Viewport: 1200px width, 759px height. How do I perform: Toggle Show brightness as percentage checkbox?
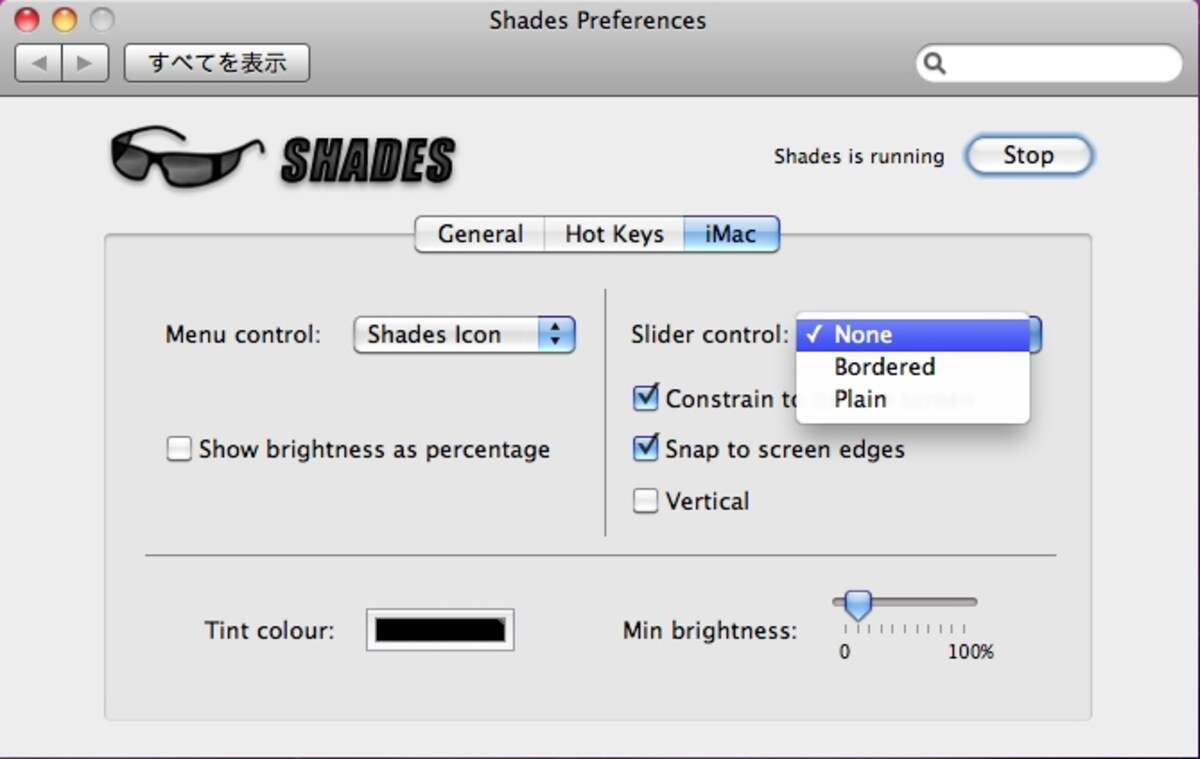pos(179,449)
